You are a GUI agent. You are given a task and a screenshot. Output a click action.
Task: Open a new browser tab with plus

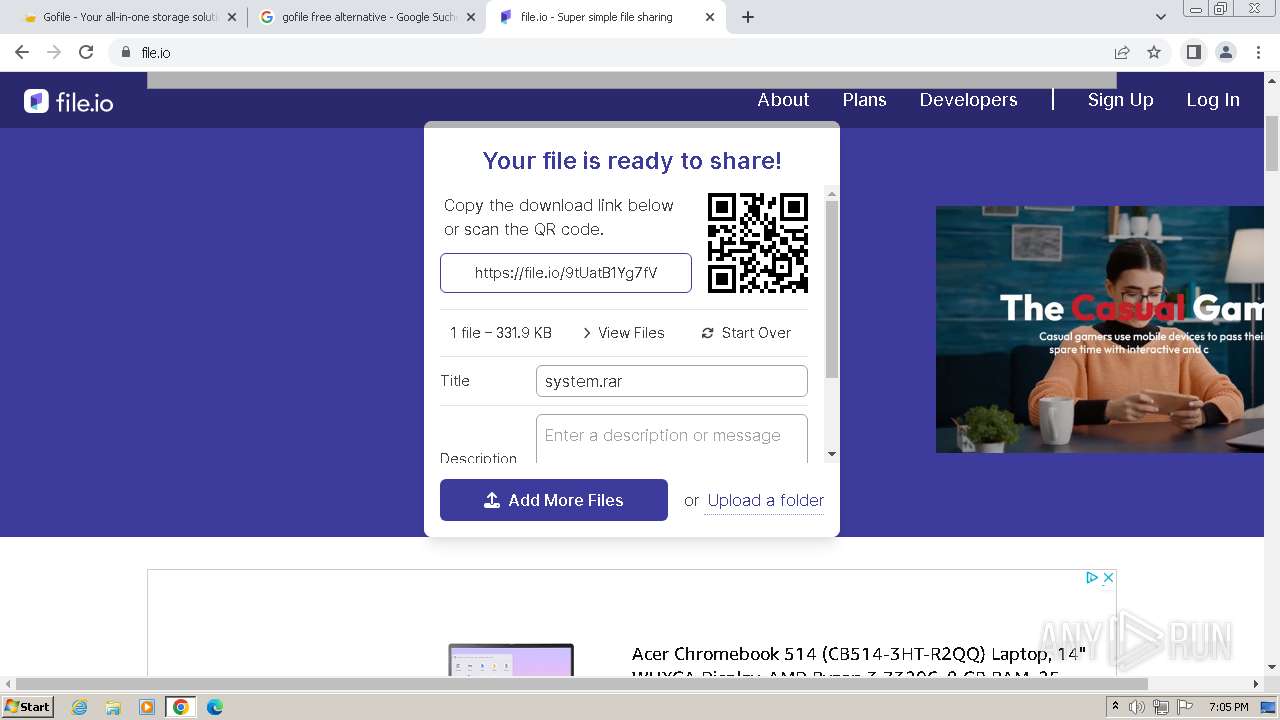pos(748,17)
